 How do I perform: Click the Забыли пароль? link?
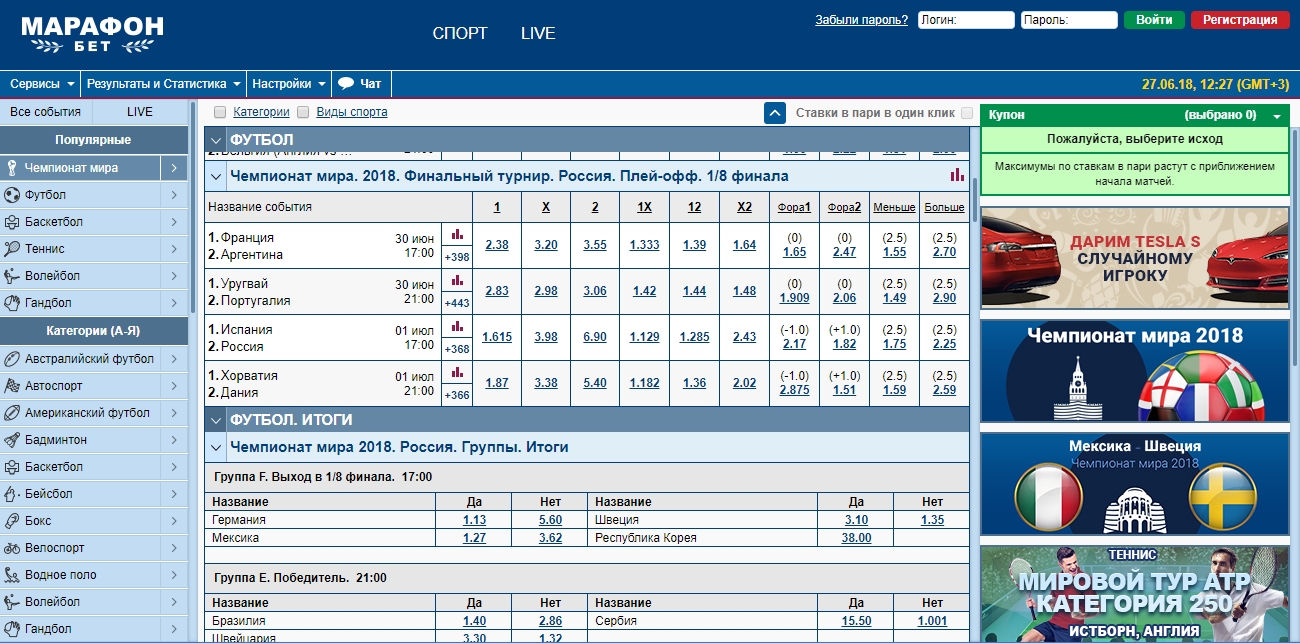point(861,20)
